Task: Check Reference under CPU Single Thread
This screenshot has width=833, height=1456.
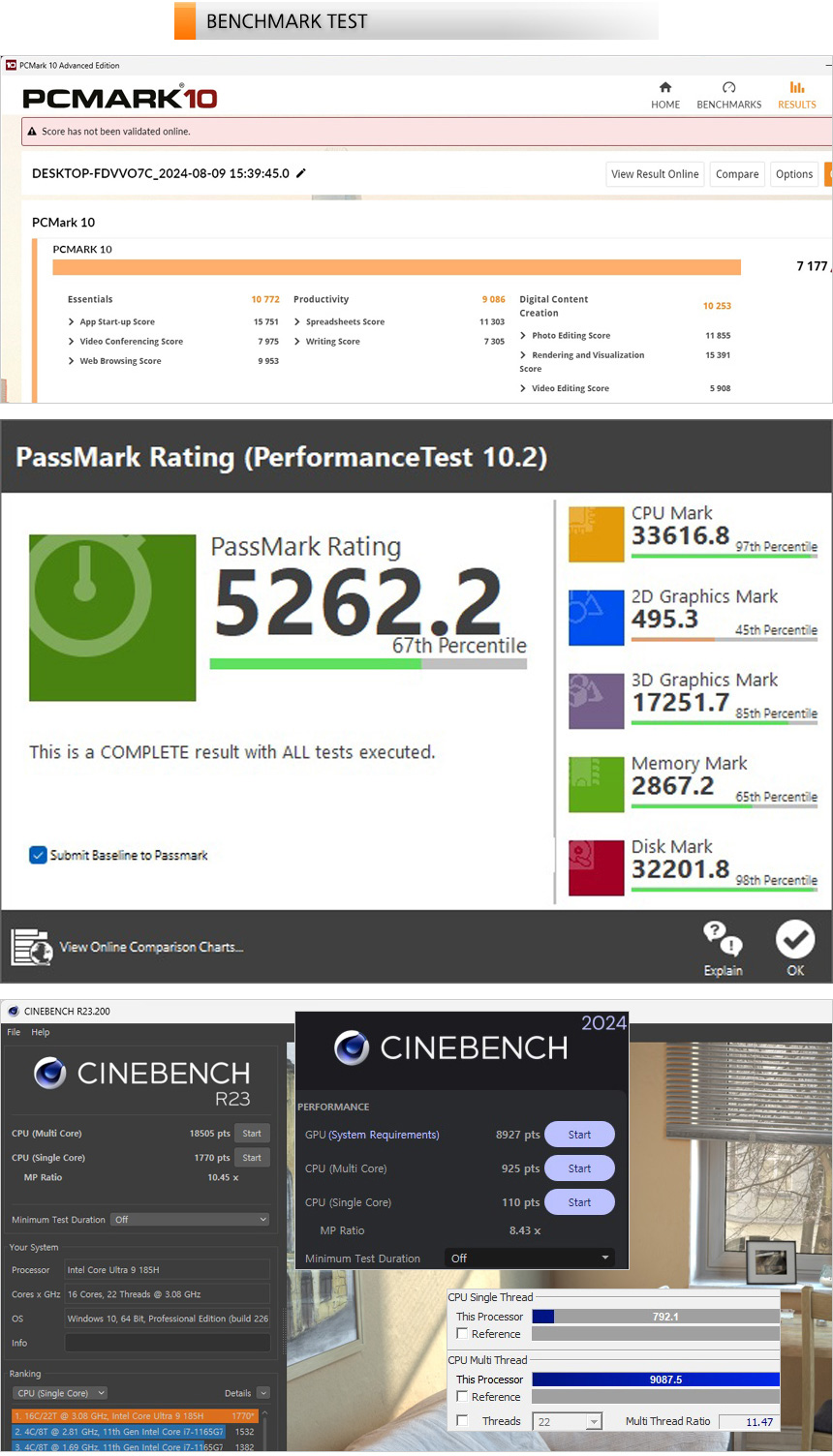Action: 462,1333
